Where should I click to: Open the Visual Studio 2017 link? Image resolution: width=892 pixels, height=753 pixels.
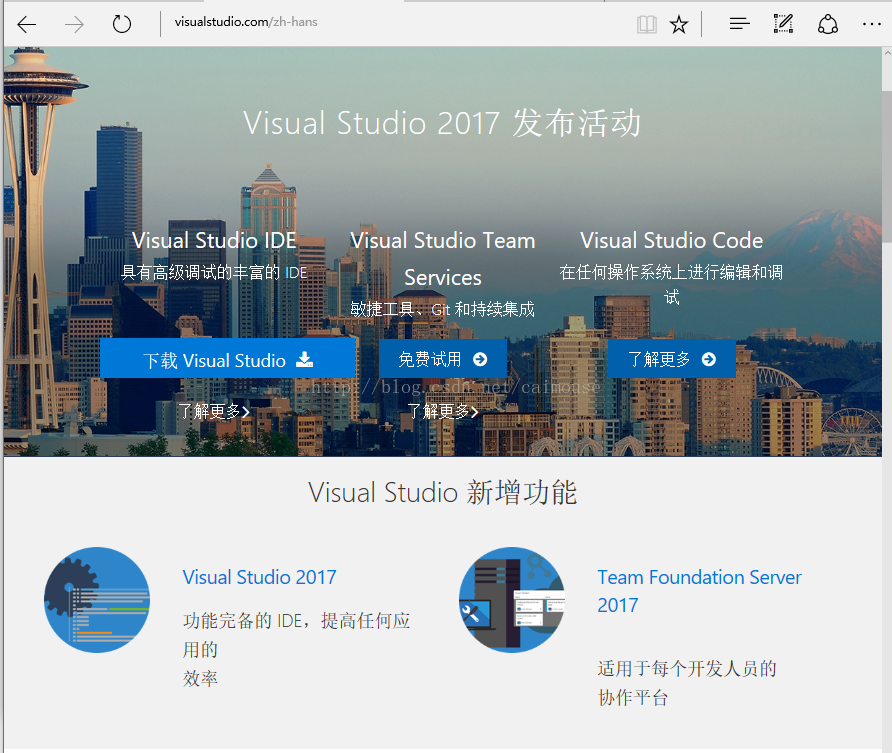(x=259, y=577)
